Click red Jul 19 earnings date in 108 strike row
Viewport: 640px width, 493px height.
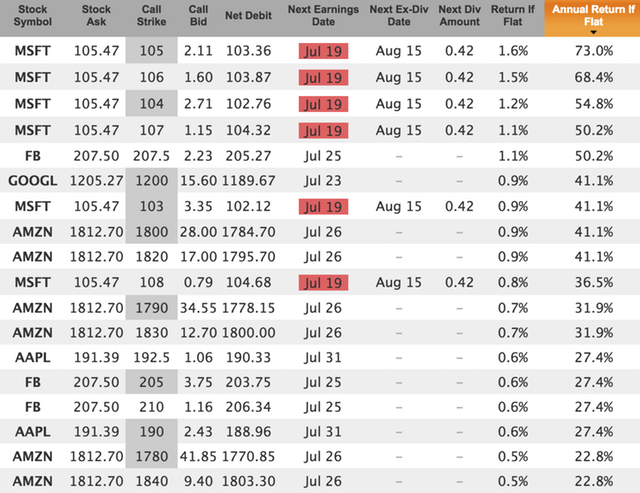tap(323, 283)
